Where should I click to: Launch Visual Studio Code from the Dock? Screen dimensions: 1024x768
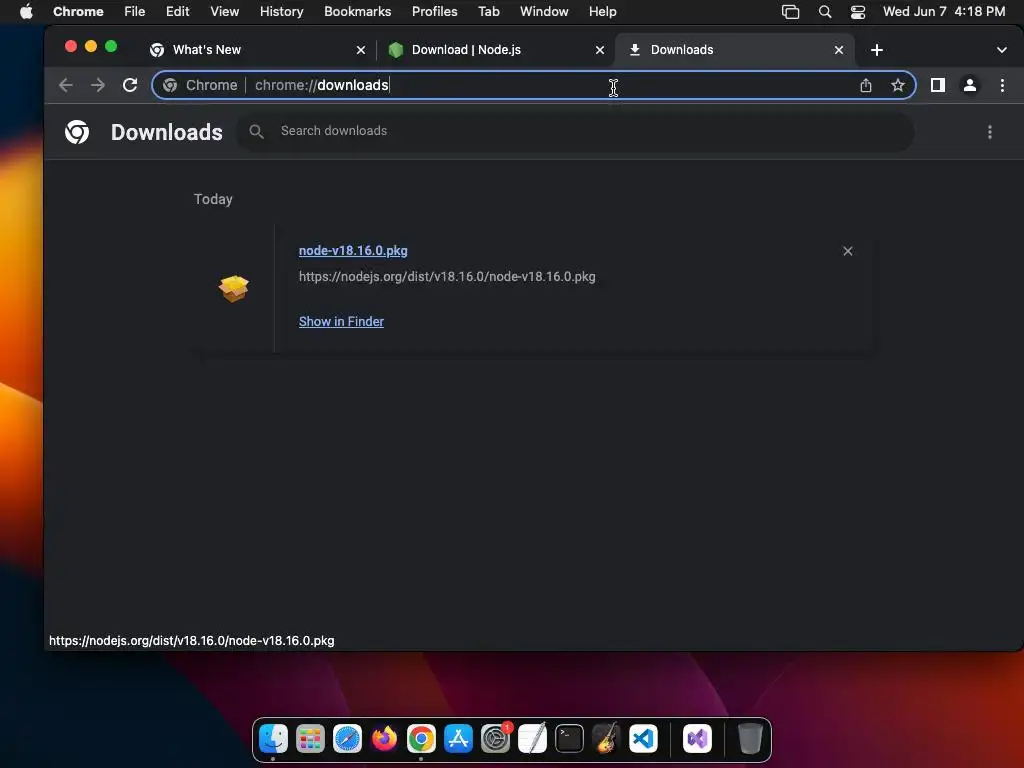pos(643,739)
